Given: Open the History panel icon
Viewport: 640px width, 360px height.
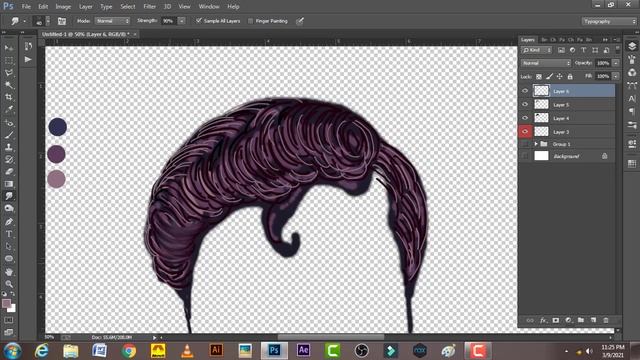Looking at the screenshot, I should (28, 46).
